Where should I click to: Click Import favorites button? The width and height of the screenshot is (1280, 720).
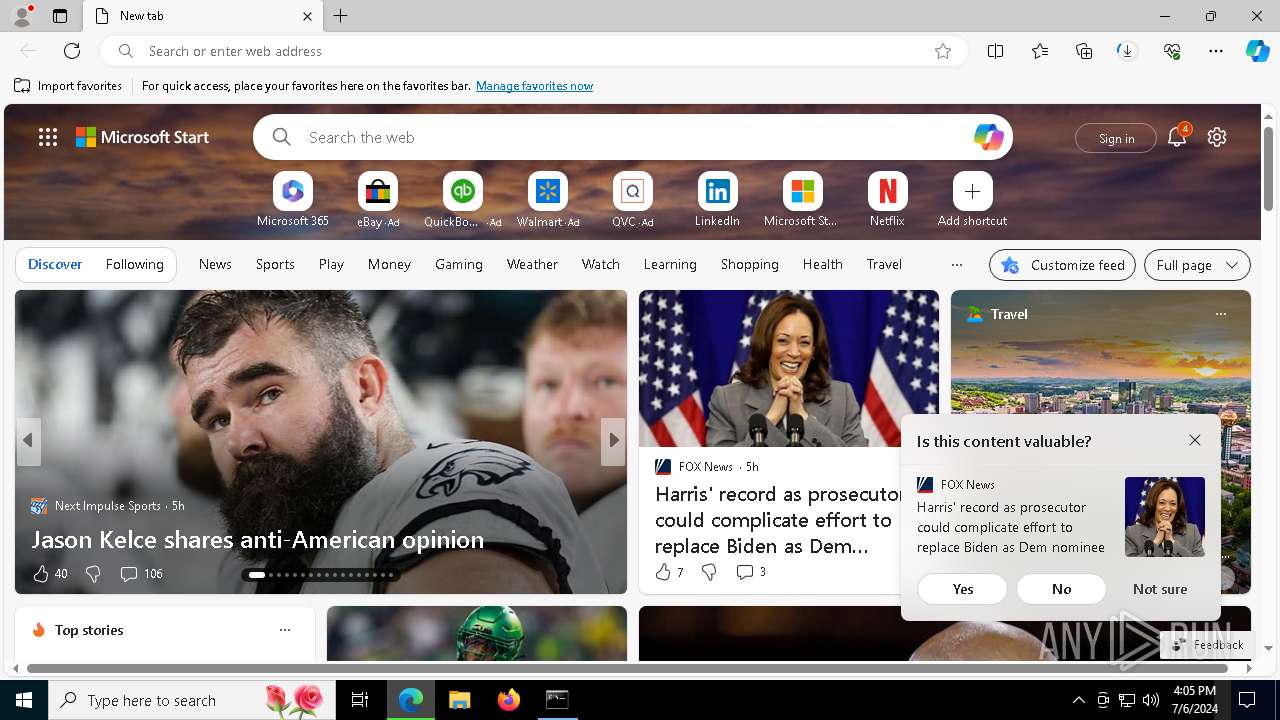click(x=68, y=86)
